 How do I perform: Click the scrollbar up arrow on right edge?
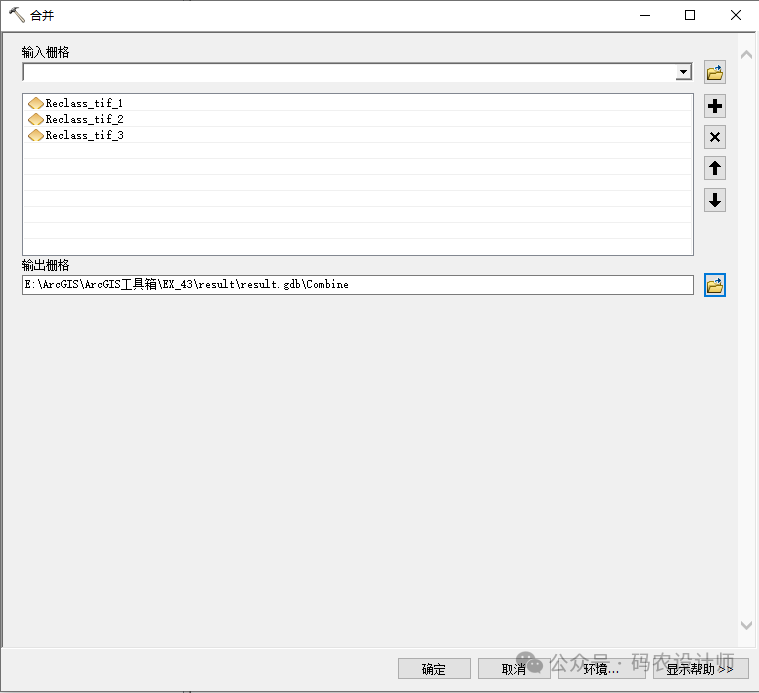[745, 54]
